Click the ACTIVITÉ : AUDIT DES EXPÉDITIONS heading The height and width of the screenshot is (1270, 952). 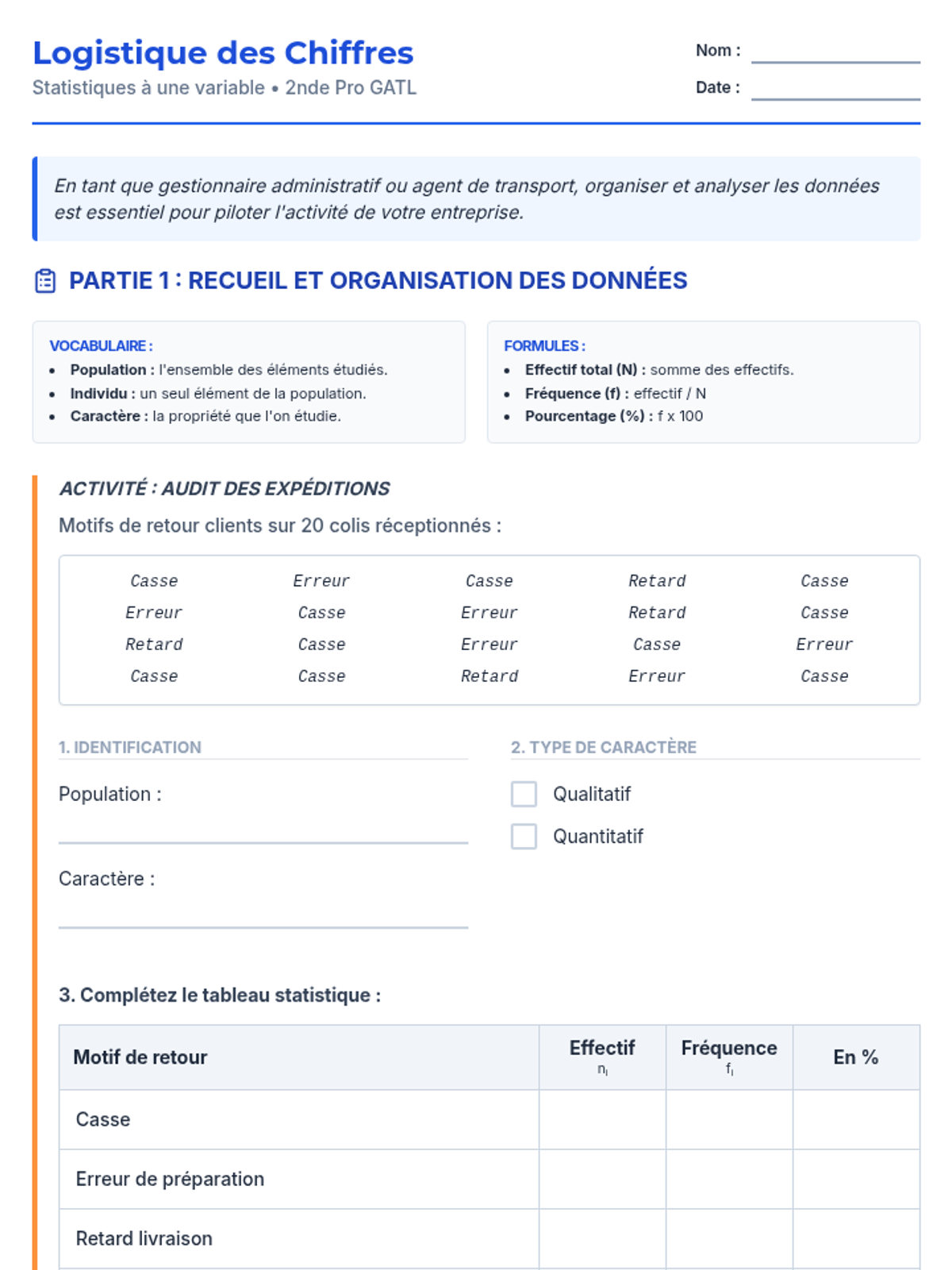[x=225, y=488]
